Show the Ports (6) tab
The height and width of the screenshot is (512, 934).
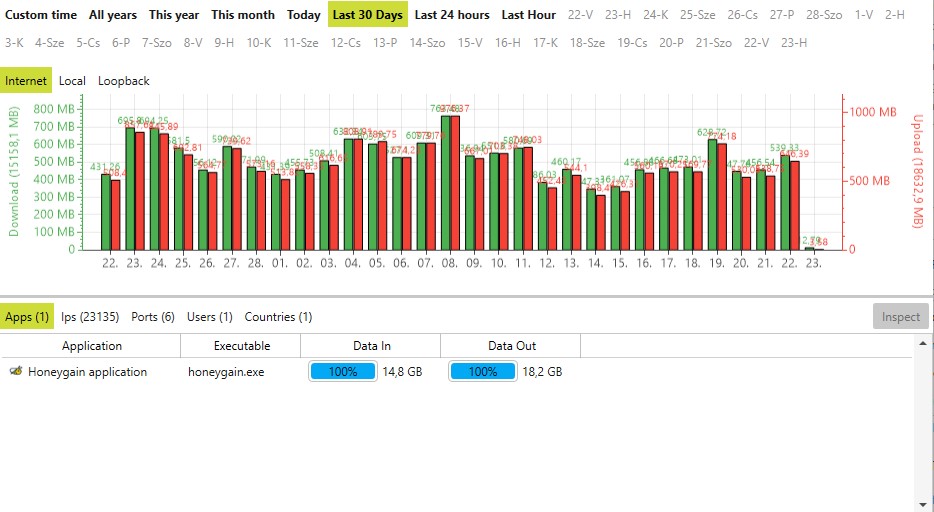tap(153, 317)
